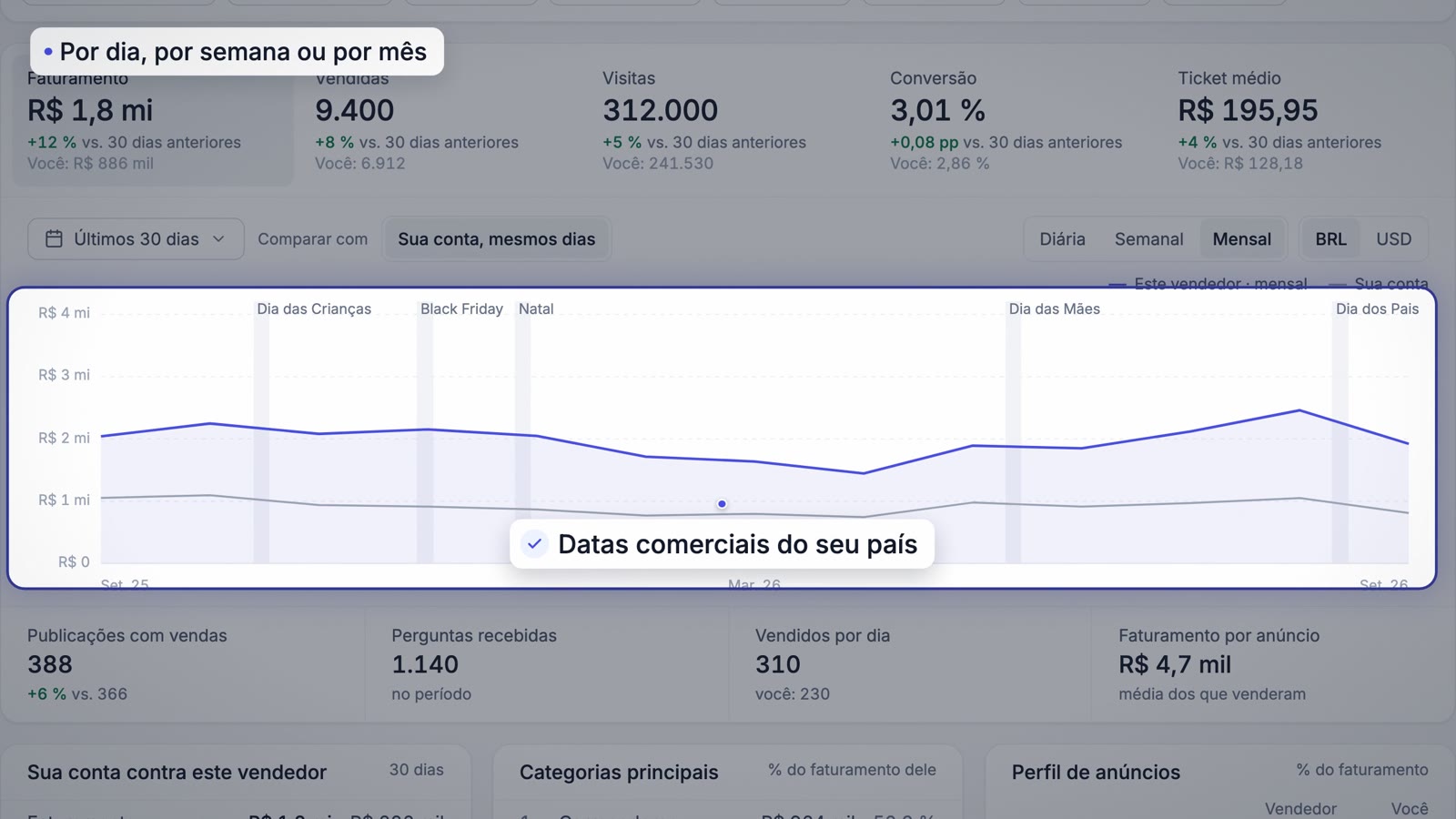Screen dimensions: 1456x819
Task: Click the Vendidos por dia value 310
Action: (778, 665)
